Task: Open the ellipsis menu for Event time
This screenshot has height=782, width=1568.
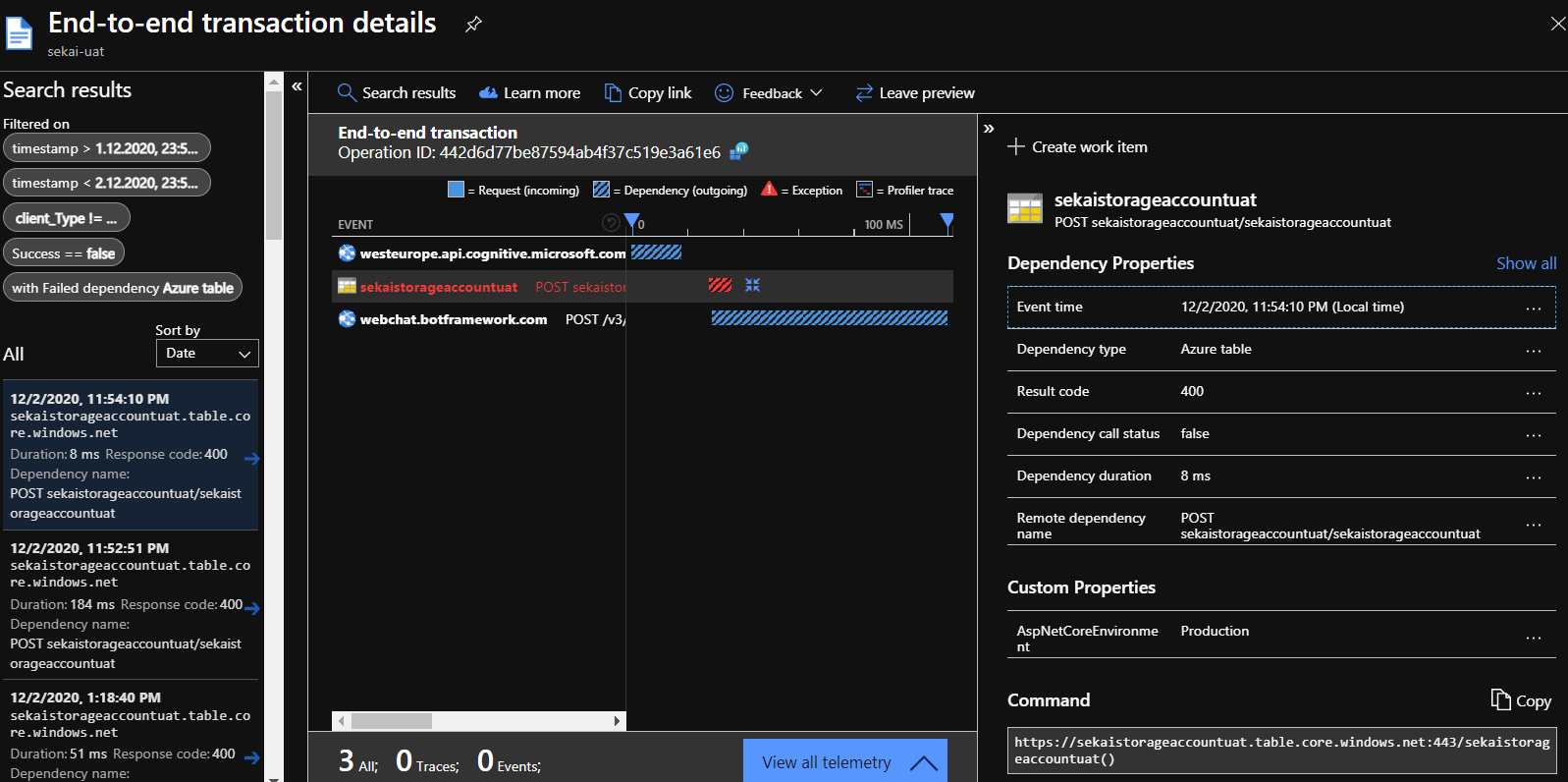Action: click(x=1534, y=308)
